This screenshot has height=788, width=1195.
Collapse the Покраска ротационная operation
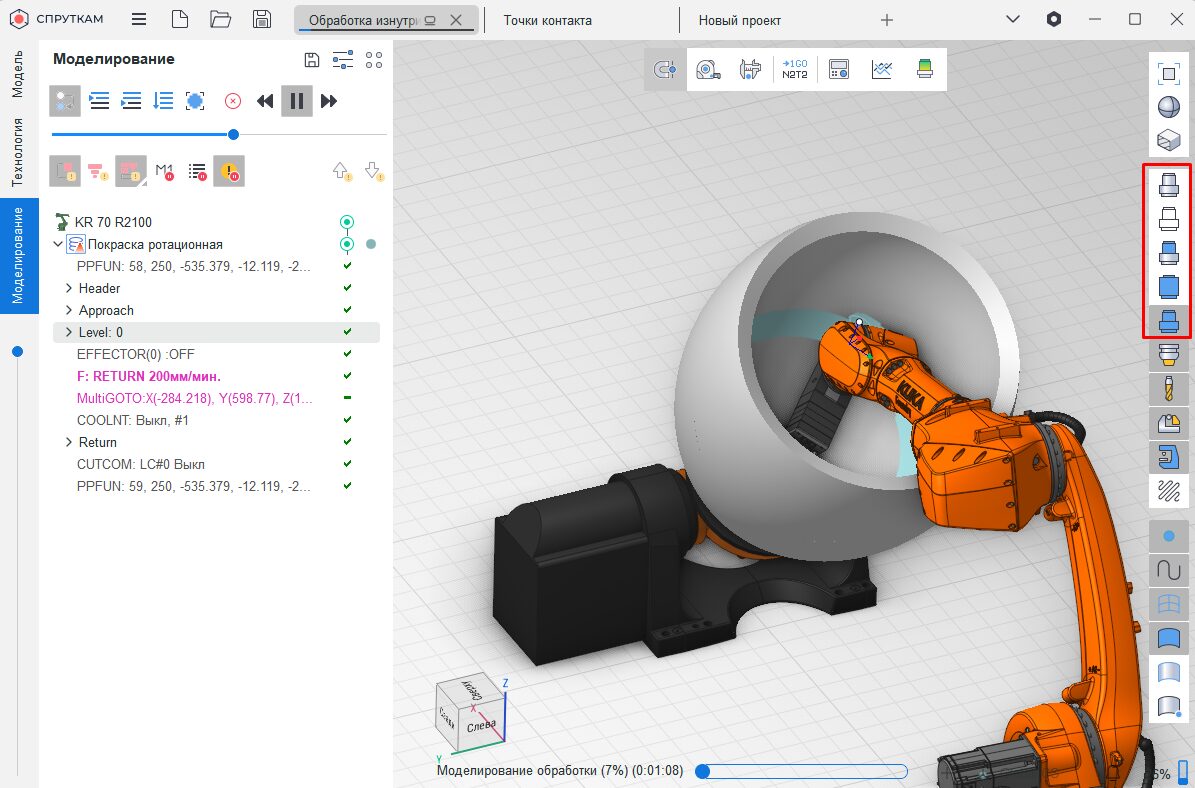point(58,244)
